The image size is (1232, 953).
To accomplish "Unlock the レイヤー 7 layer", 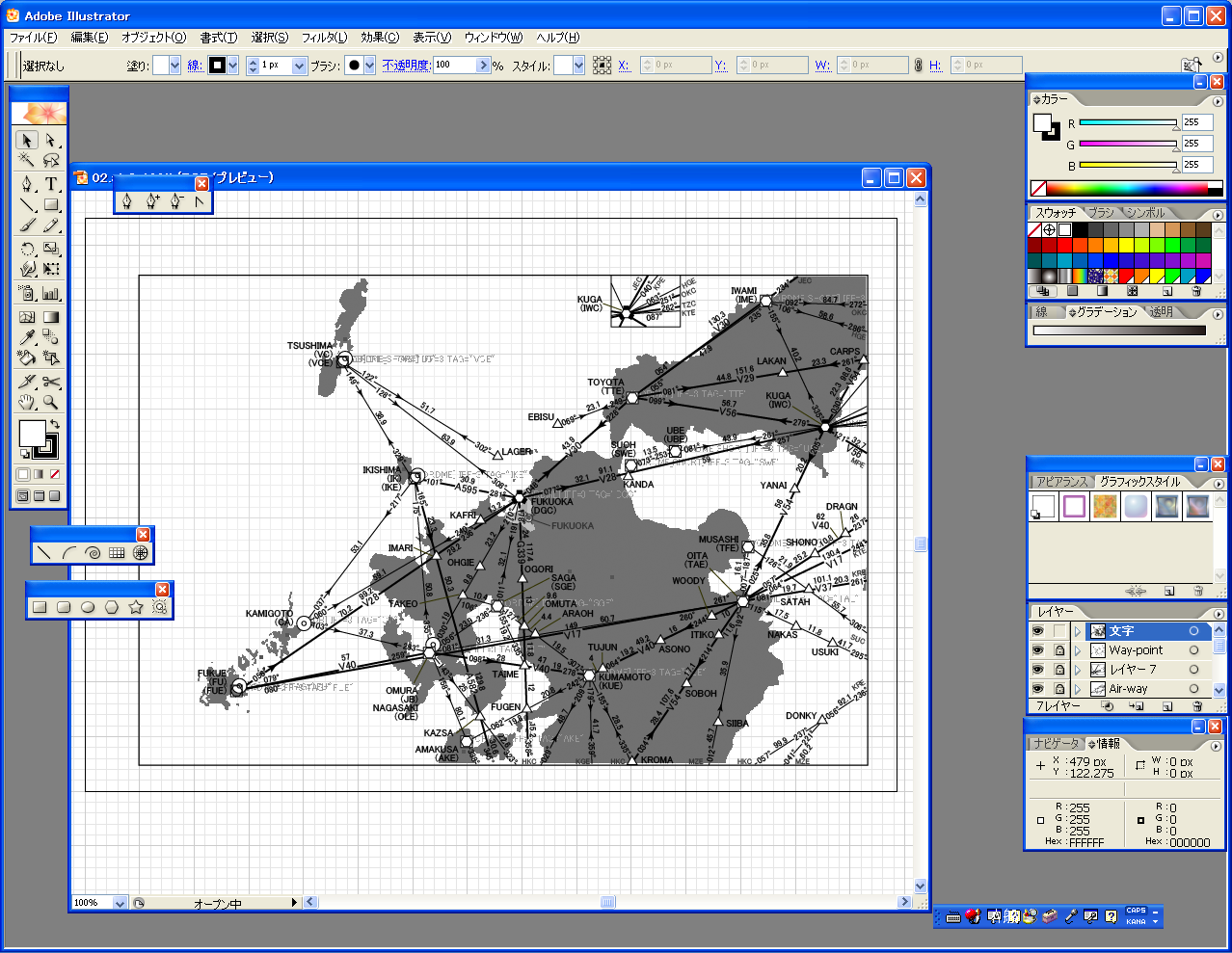I will 1059,670.
